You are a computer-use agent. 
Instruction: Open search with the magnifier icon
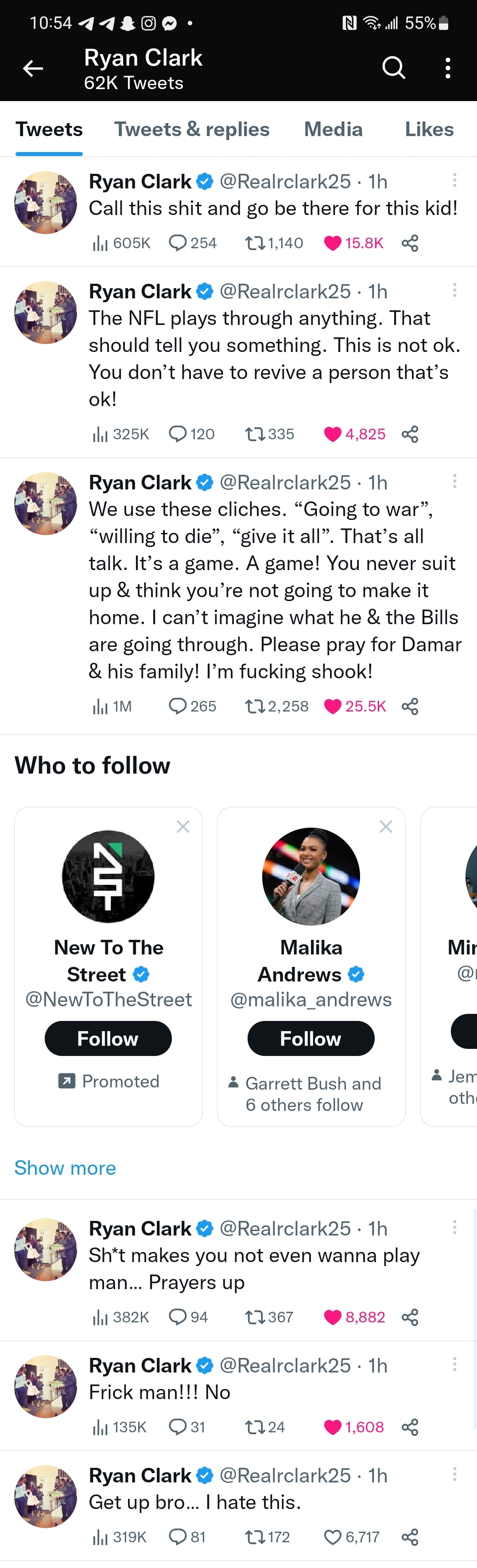(393, 68)
